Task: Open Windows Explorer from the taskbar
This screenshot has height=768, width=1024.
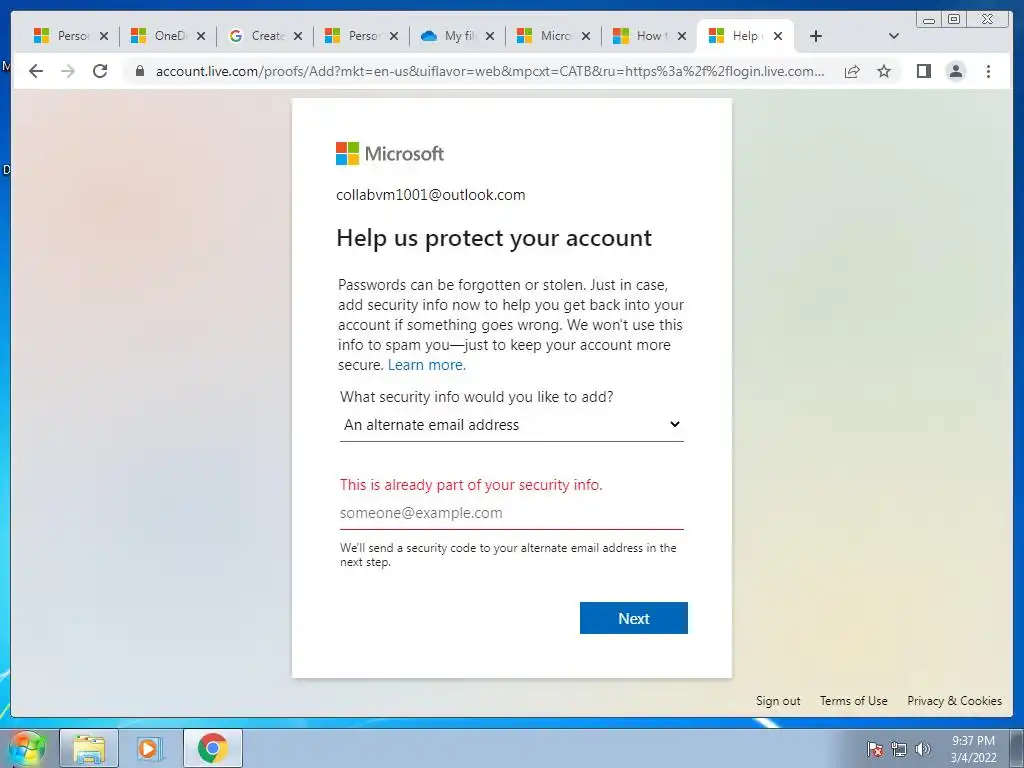Action: point(89,748)
